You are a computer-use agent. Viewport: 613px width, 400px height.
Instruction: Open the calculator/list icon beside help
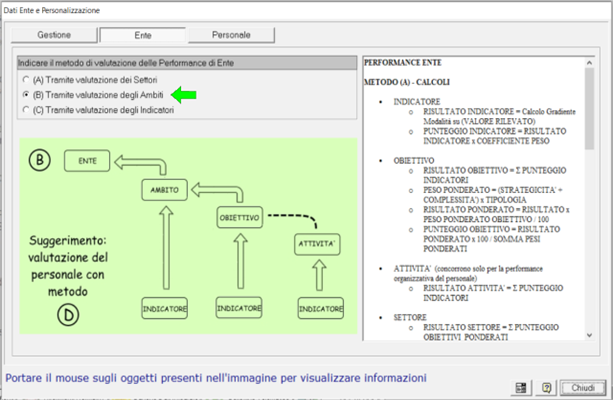[521, 386]
